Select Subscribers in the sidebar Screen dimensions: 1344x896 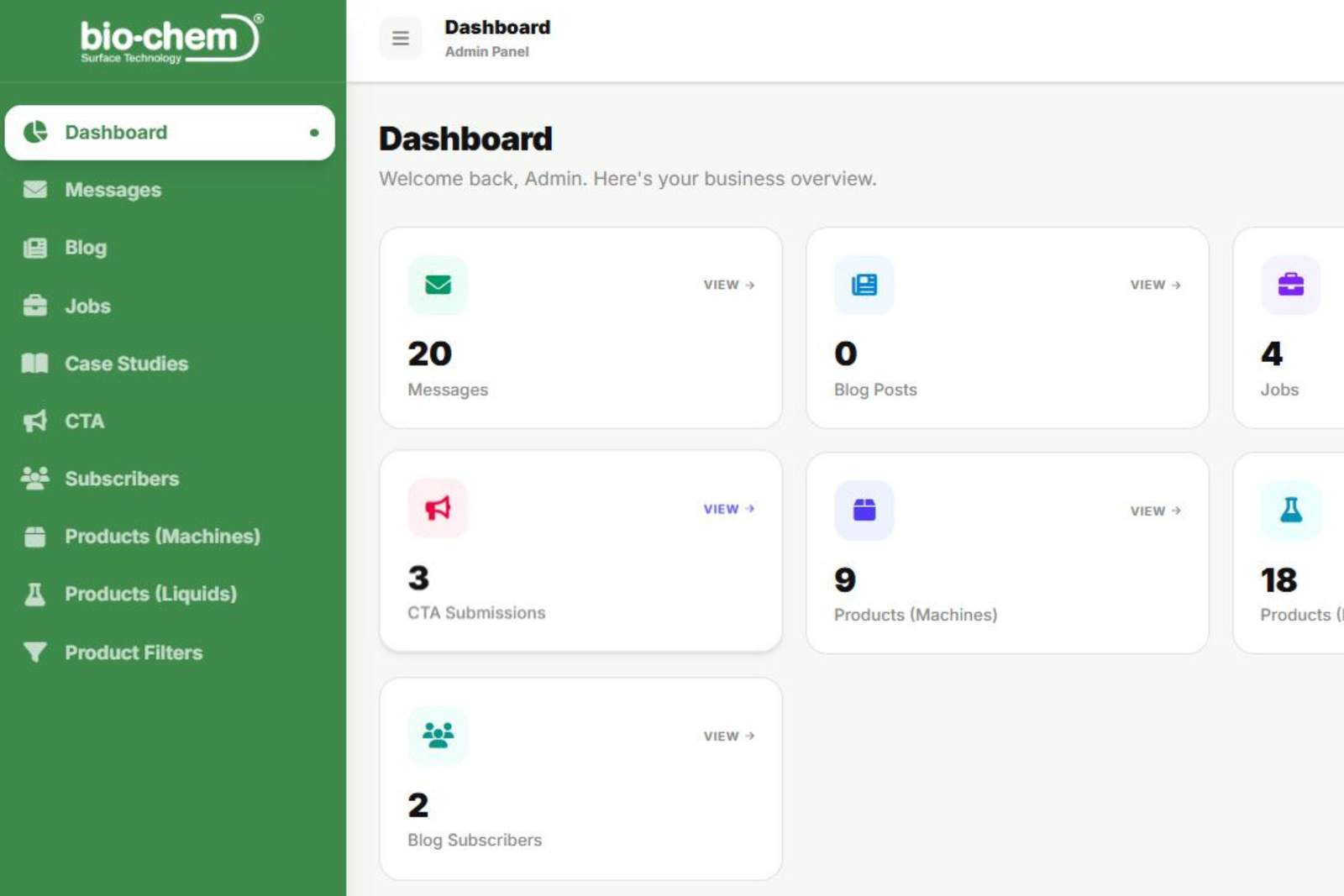pos(170,479)
